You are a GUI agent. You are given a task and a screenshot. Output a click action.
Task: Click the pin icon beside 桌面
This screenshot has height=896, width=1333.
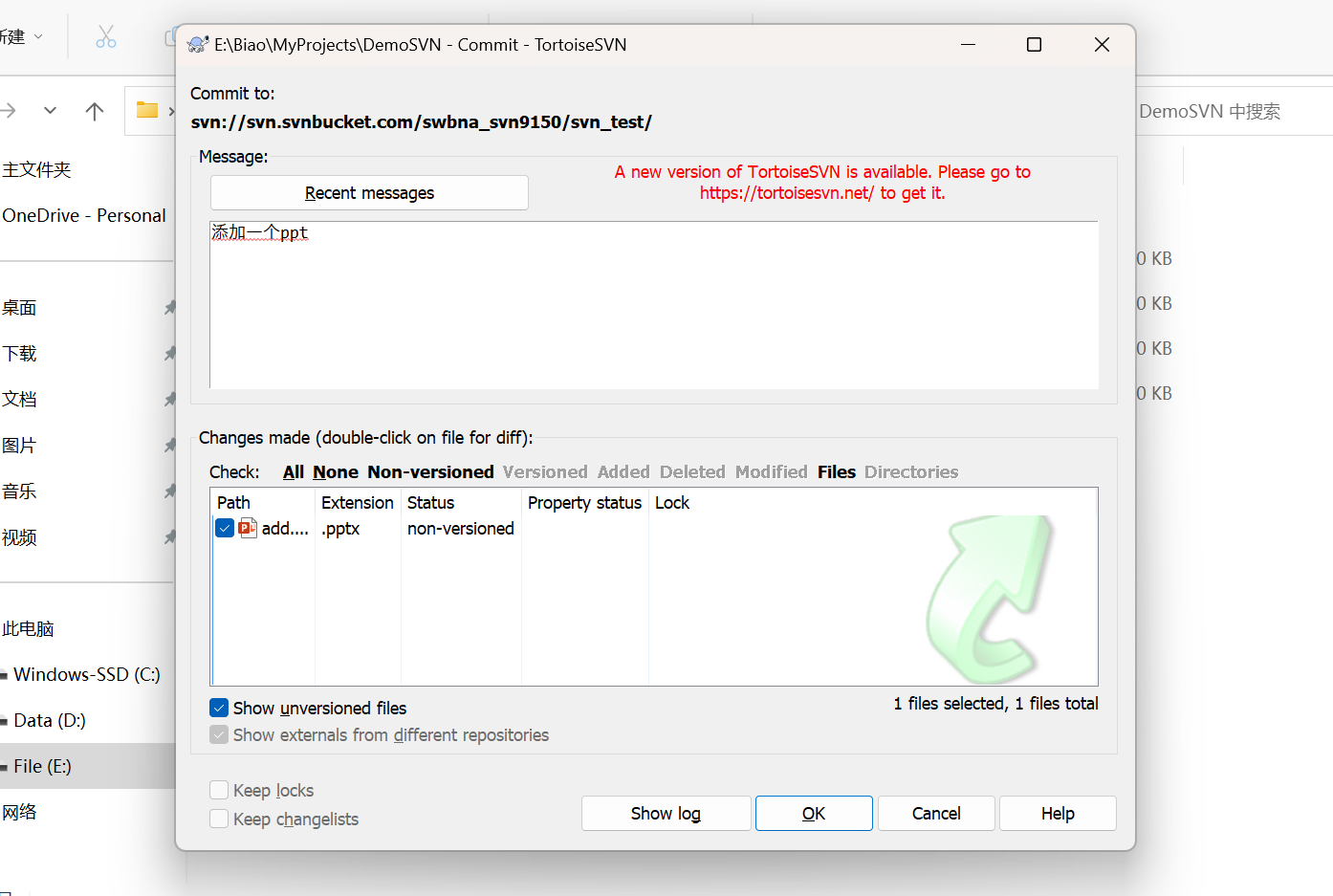pos(169,308)
